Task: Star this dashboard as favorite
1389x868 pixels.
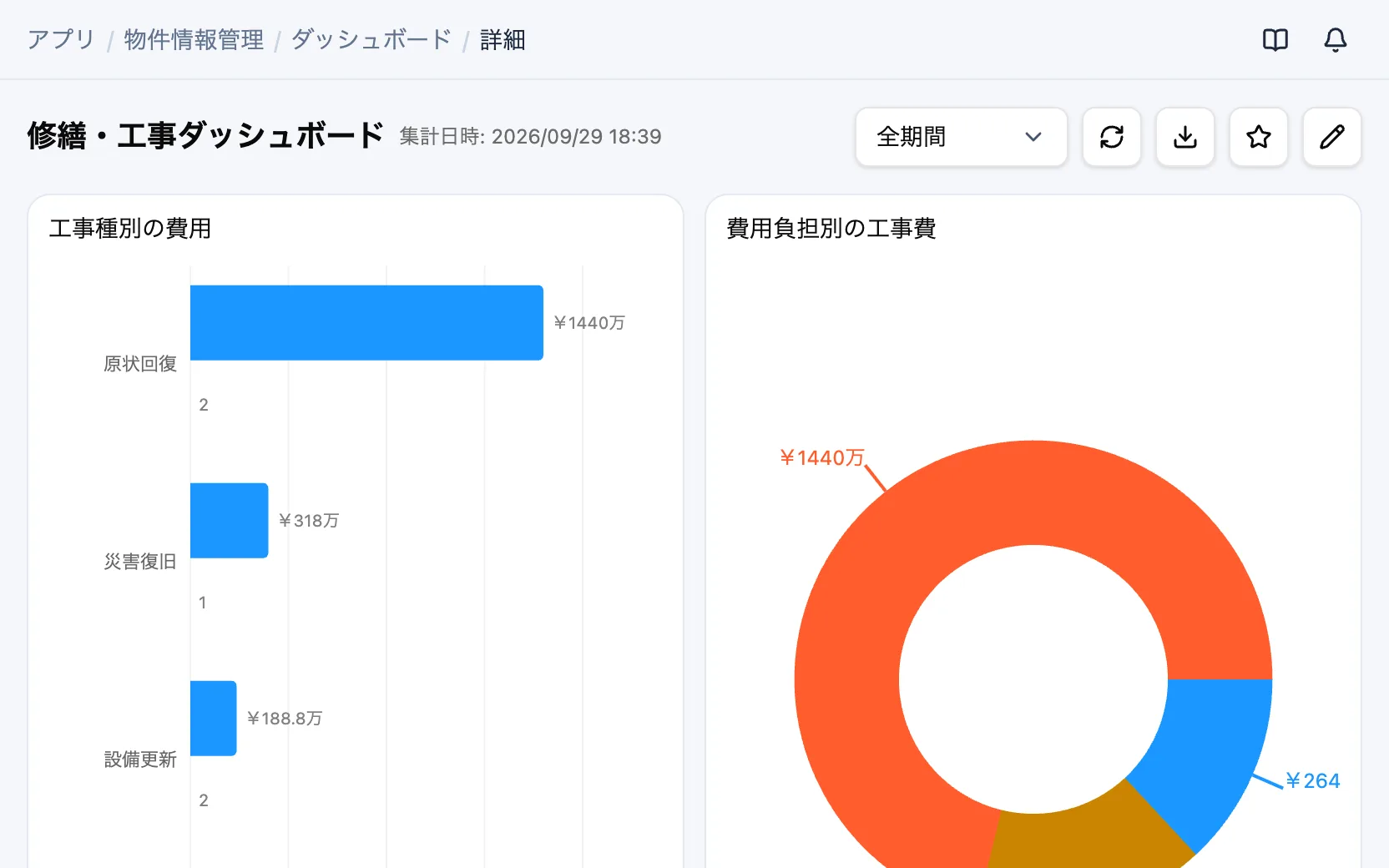Action: pyautogui.click(x=1259, y=137)
